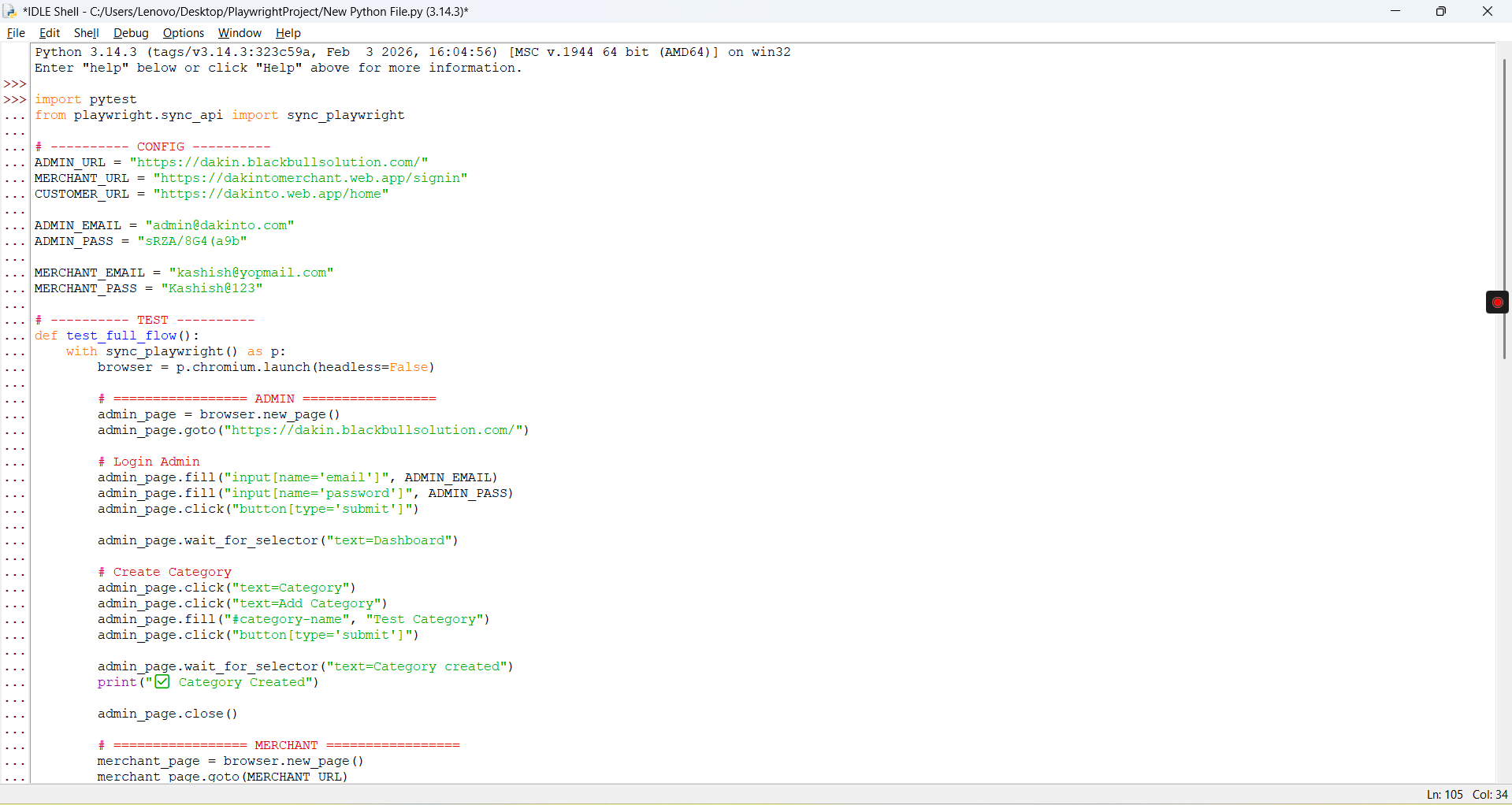
Task: Place cursor on the ADMIN_URL line
Action: (232, 162)
